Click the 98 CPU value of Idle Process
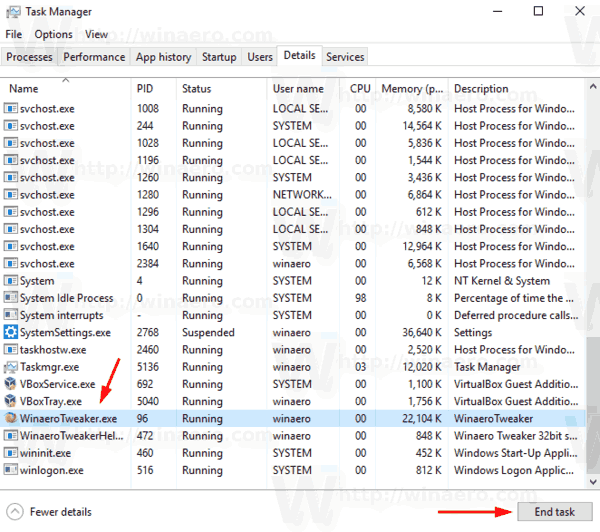Image resolution: width=600 pixels, height=532 pixels. click(x=360, y=298)
